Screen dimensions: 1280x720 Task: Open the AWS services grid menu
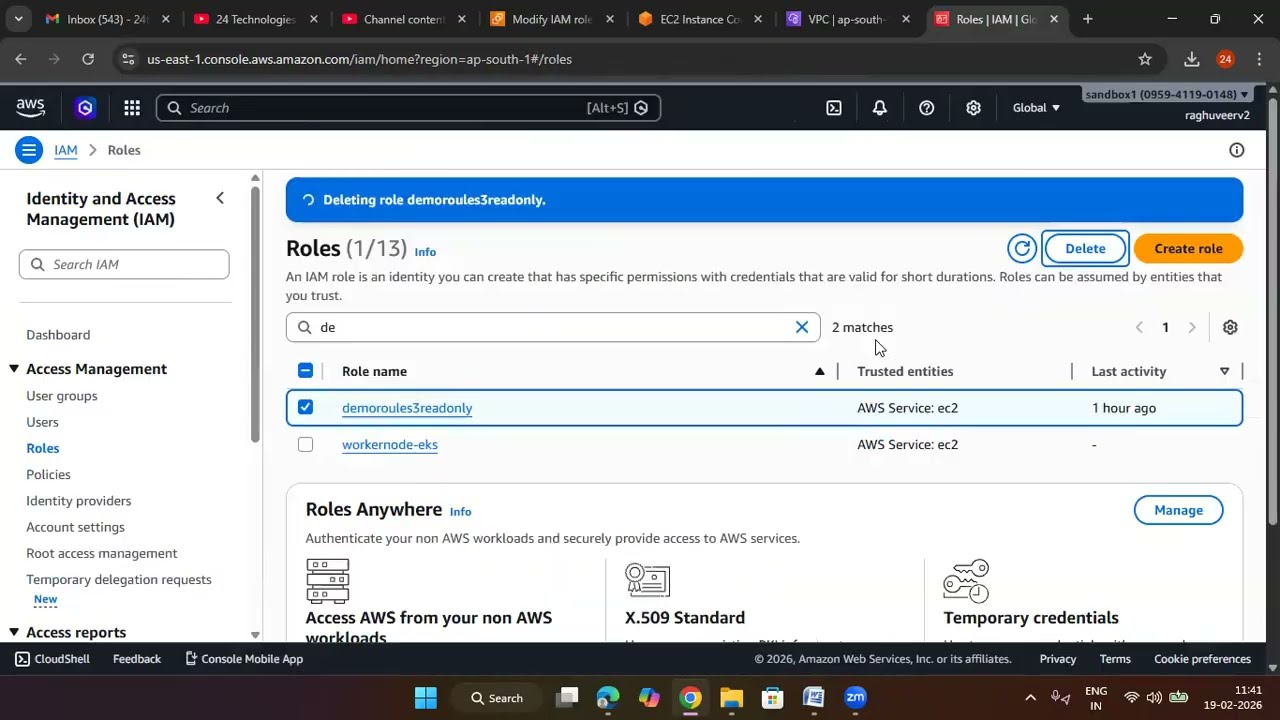(132, 108)
